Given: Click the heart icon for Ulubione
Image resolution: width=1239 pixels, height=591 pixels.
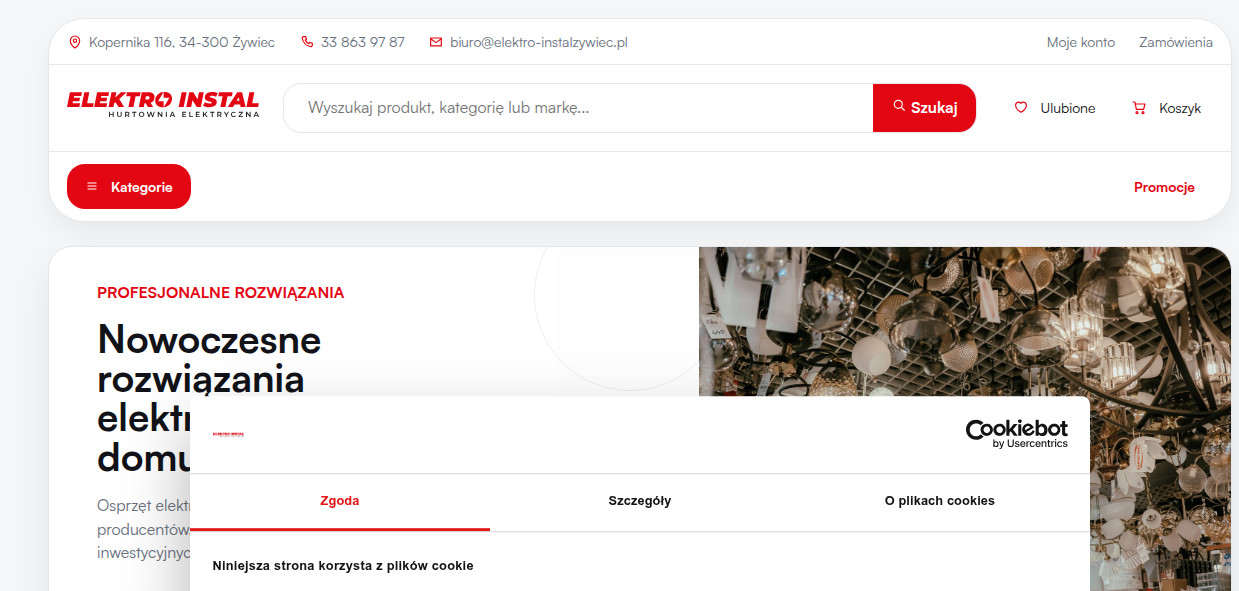Looking at the screenshot, I should click(1021, 108).
